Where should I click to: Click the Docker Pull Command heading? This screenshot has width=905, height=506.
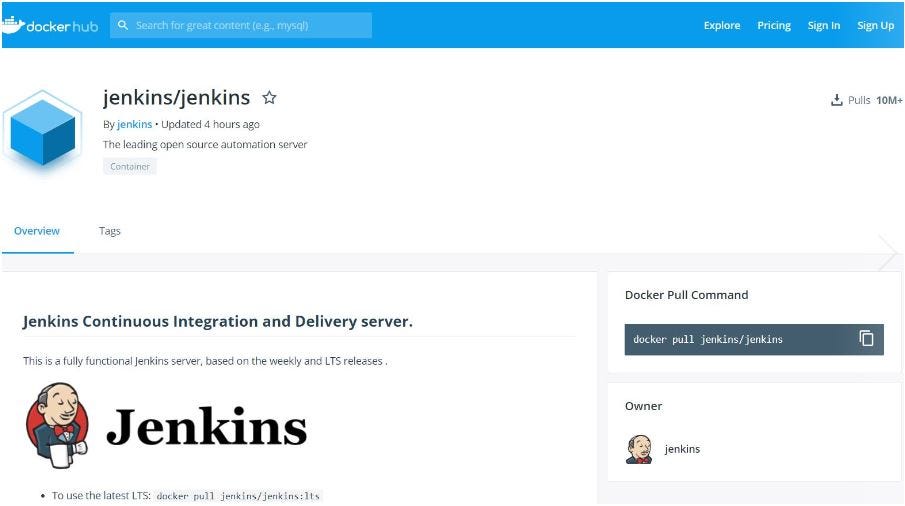[686, 295]
